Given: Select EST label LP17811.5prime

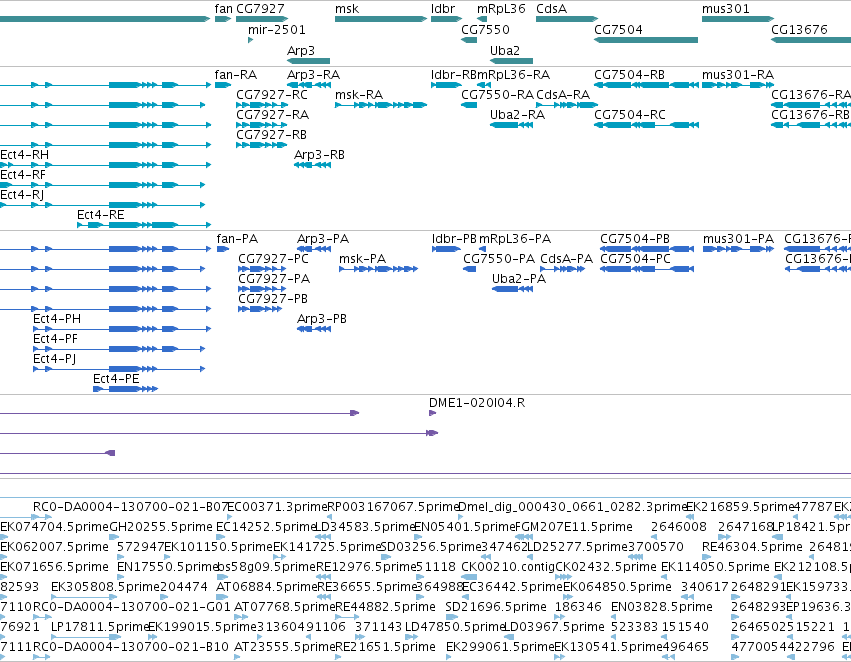Looking at the screenshot, I should tap(99, 627).
